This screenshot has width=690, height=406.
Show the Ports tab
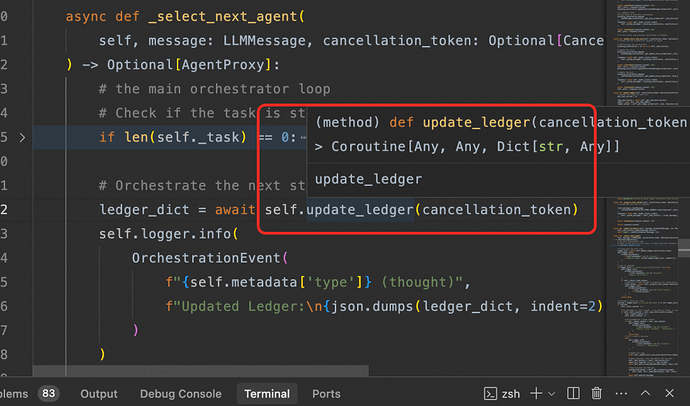coord(326,394)
